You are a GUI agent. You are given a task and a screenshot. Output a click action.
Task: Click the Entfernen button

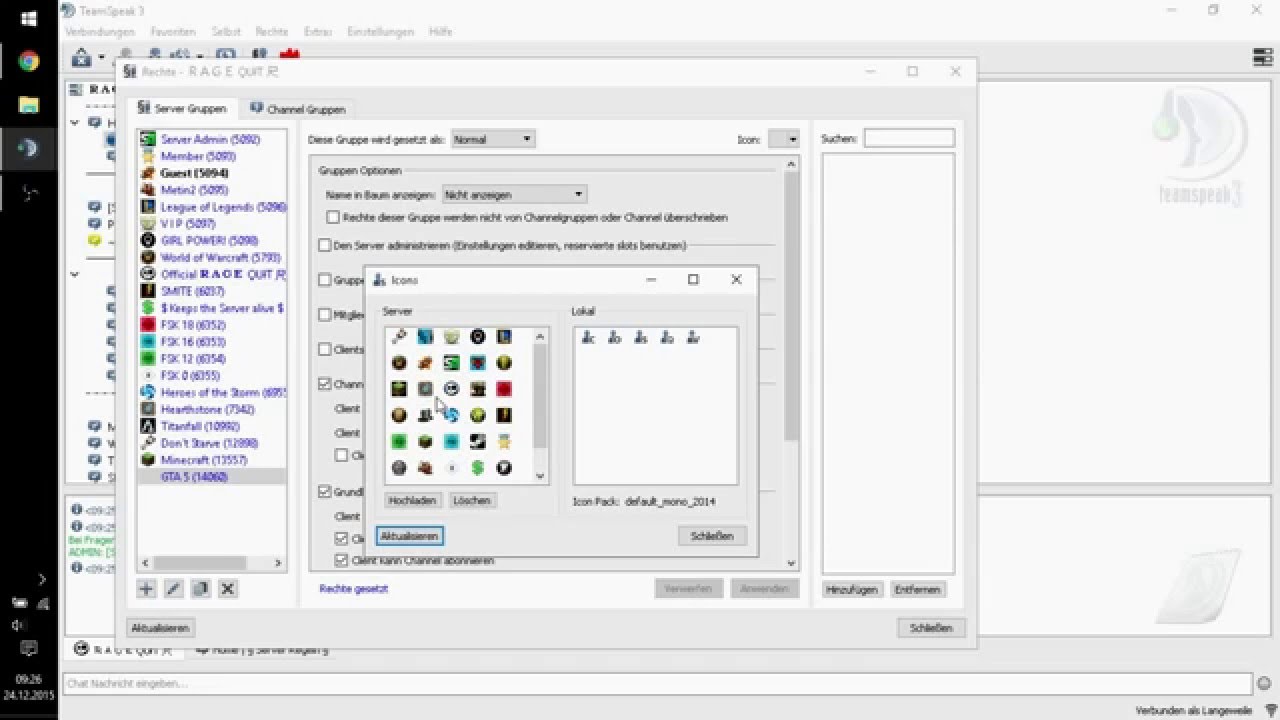(x=917, y=589)
